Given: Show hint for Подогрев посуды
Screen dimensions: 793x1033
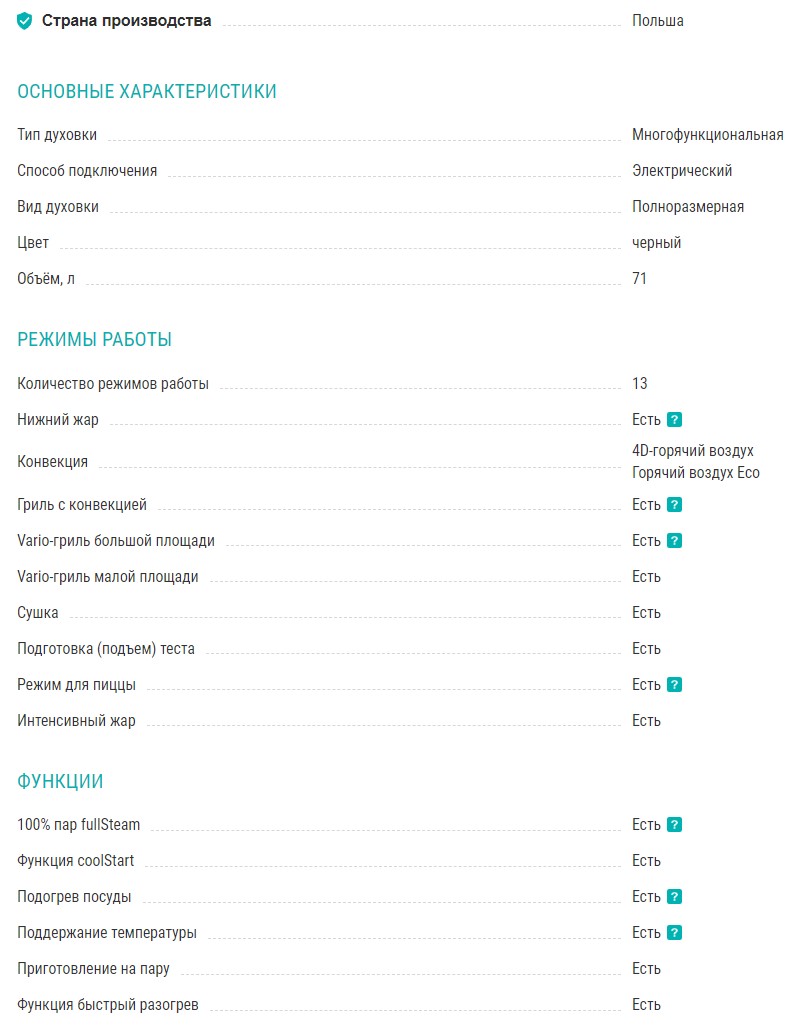Looking at the screenshot, I should click(x=675, y=897).
